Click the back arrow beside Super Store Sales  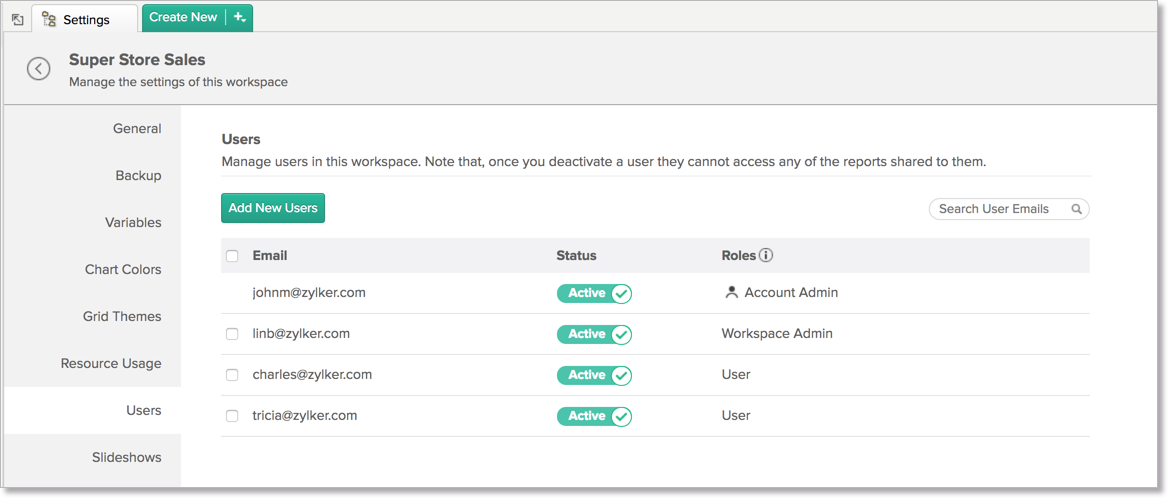click(38, 69)
